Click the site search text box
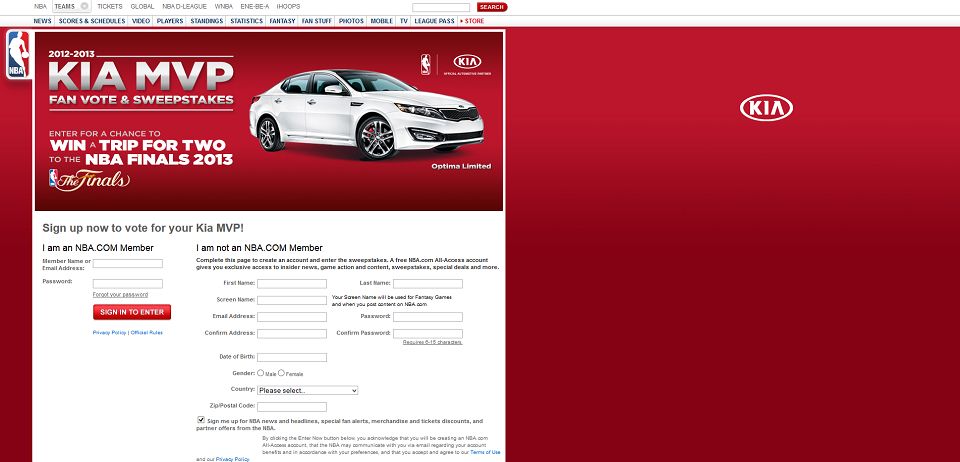 [x=441, y=7]
